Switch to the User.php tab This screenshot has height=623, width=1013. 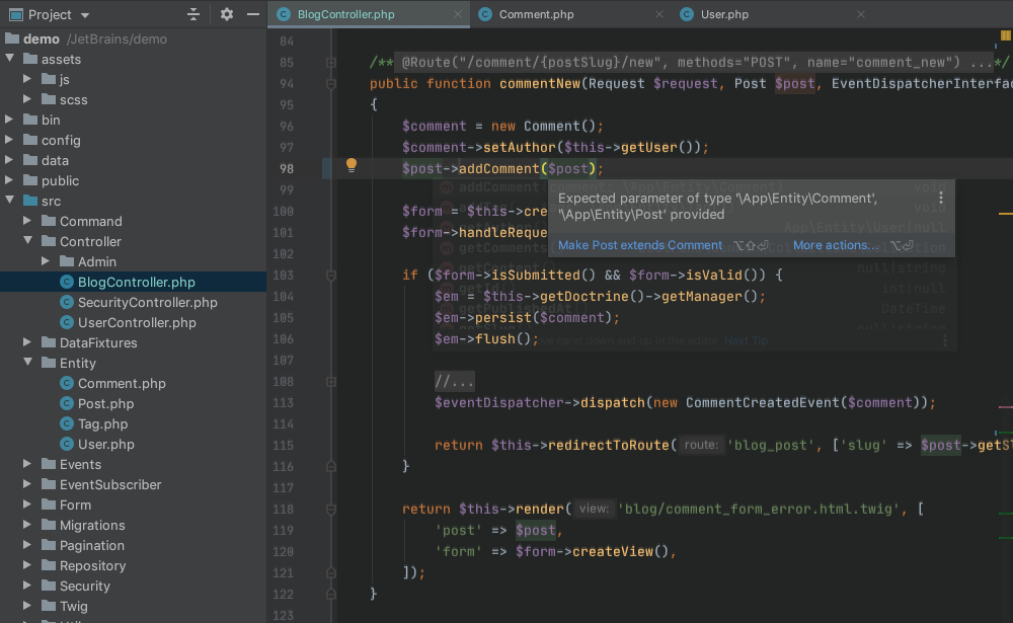[x=727, y=14]
